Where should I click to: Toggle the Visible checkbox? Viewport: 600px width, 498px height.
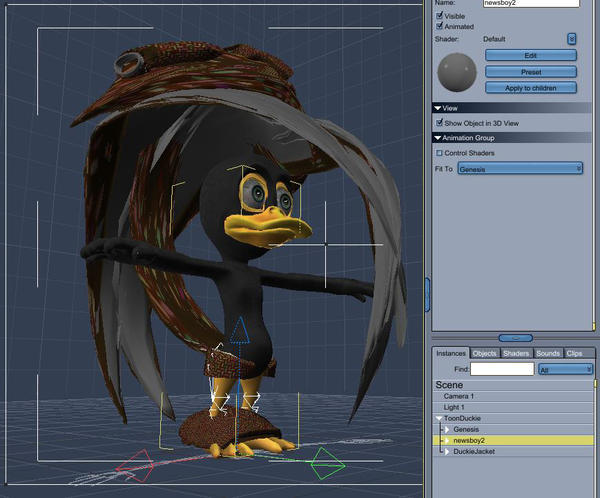440,16
